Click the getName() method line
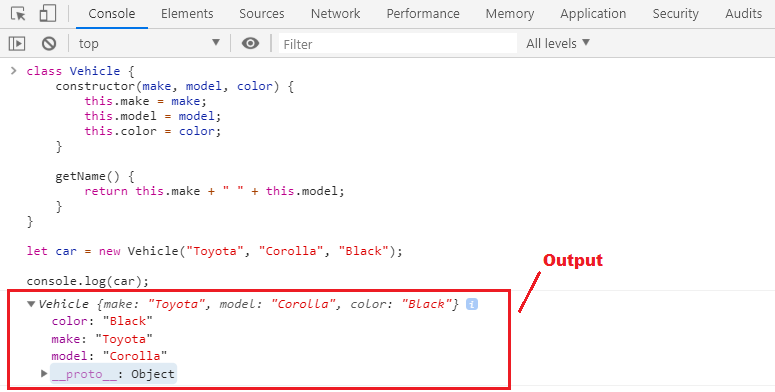 [95, 176]
